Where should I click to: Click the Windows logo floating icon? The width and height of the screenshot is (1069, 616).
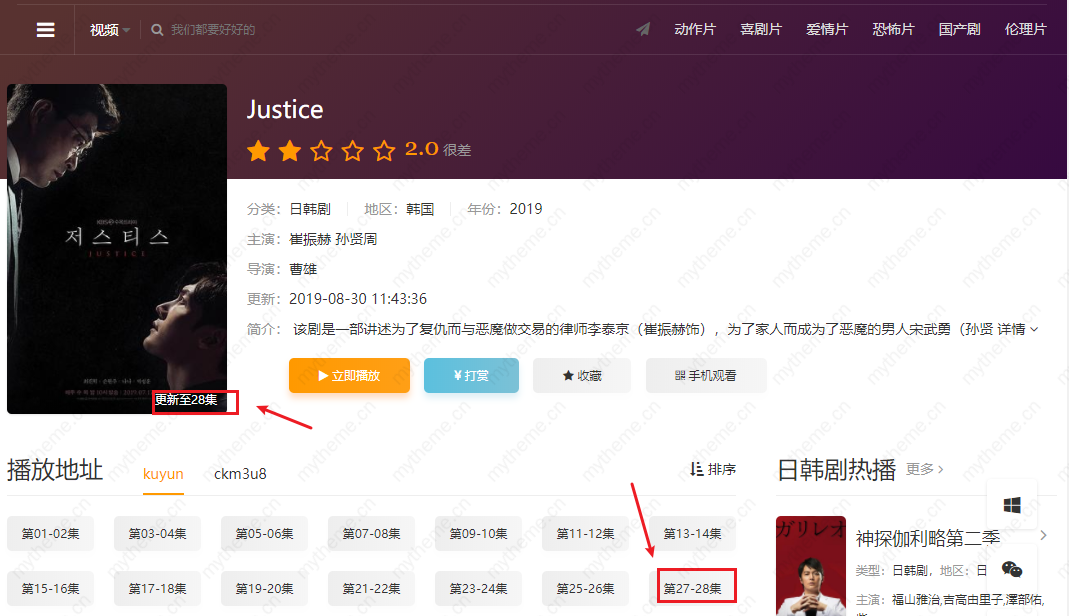1012,506
